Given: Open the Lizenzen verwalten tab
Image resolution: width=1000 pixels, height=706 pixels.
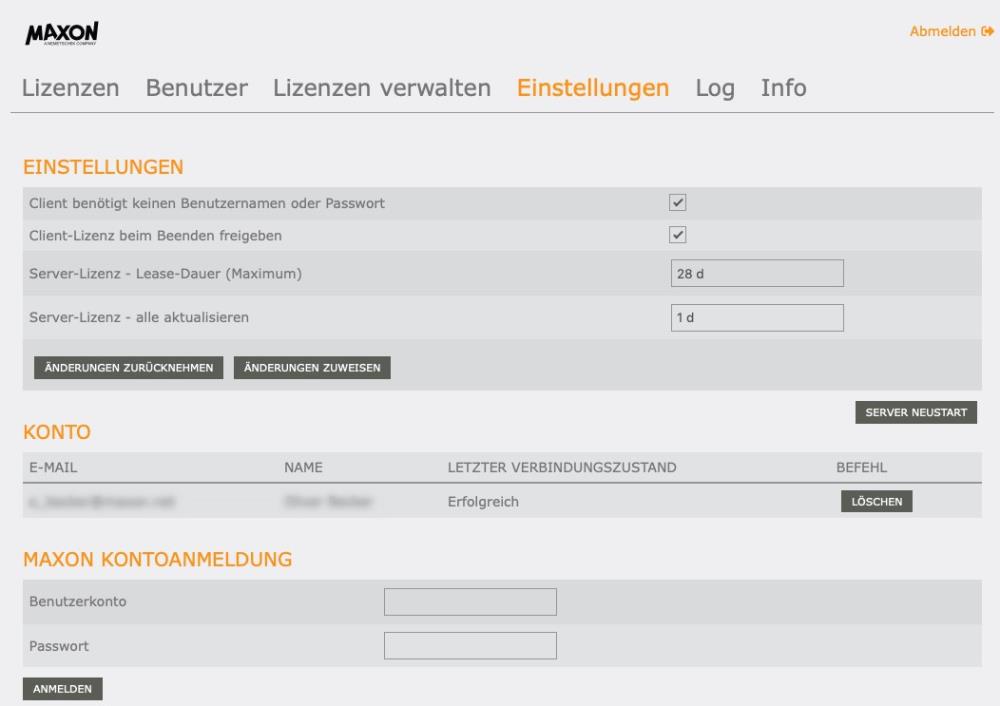Looking at the screenshot, I should (381, 88).
